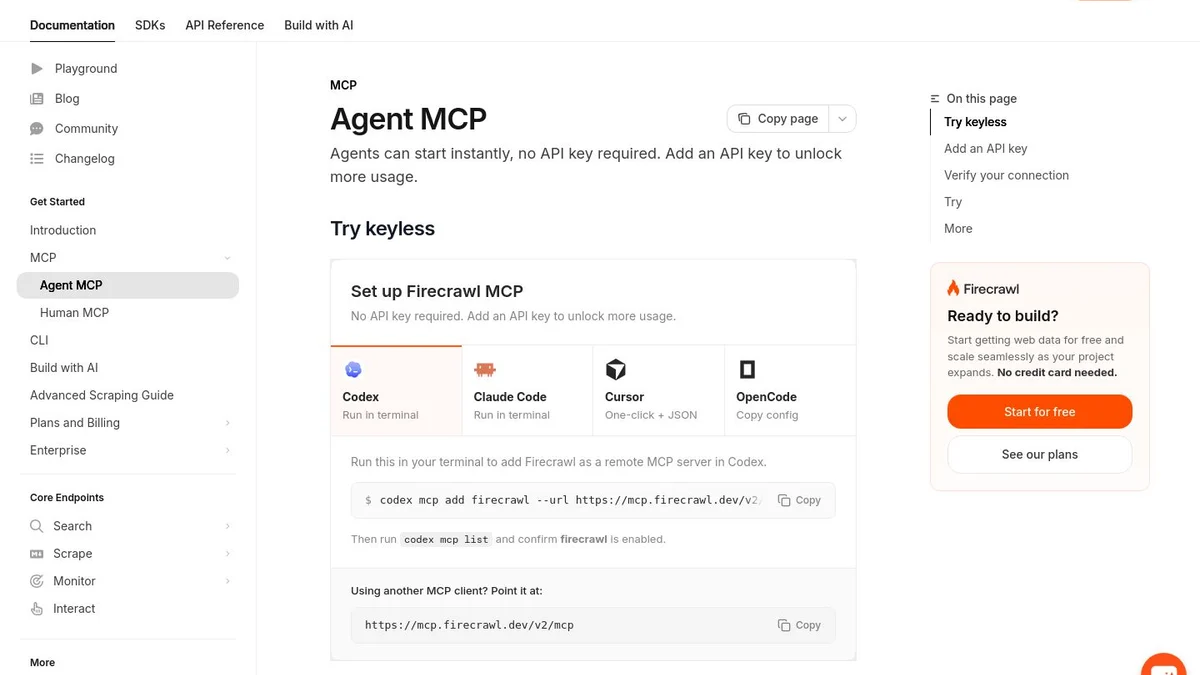Screen dimensions: 1200x675
Task: Click the On this page list icon
Action: tap(935, 99)
